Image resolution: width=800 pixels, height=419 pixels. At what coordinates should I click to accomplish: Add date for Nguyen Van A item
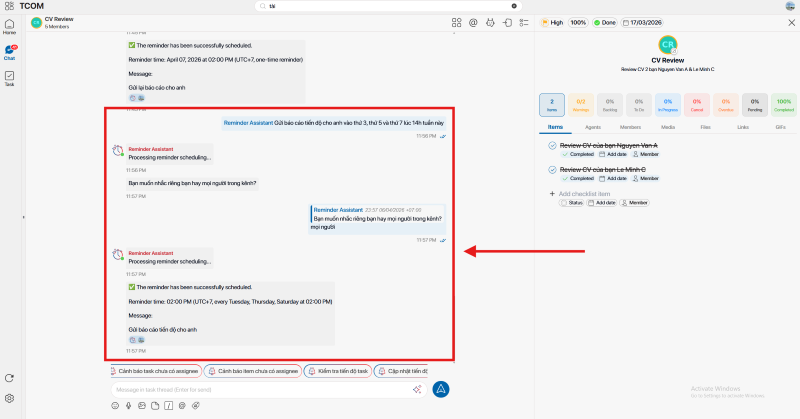click(x=613, y=154)
